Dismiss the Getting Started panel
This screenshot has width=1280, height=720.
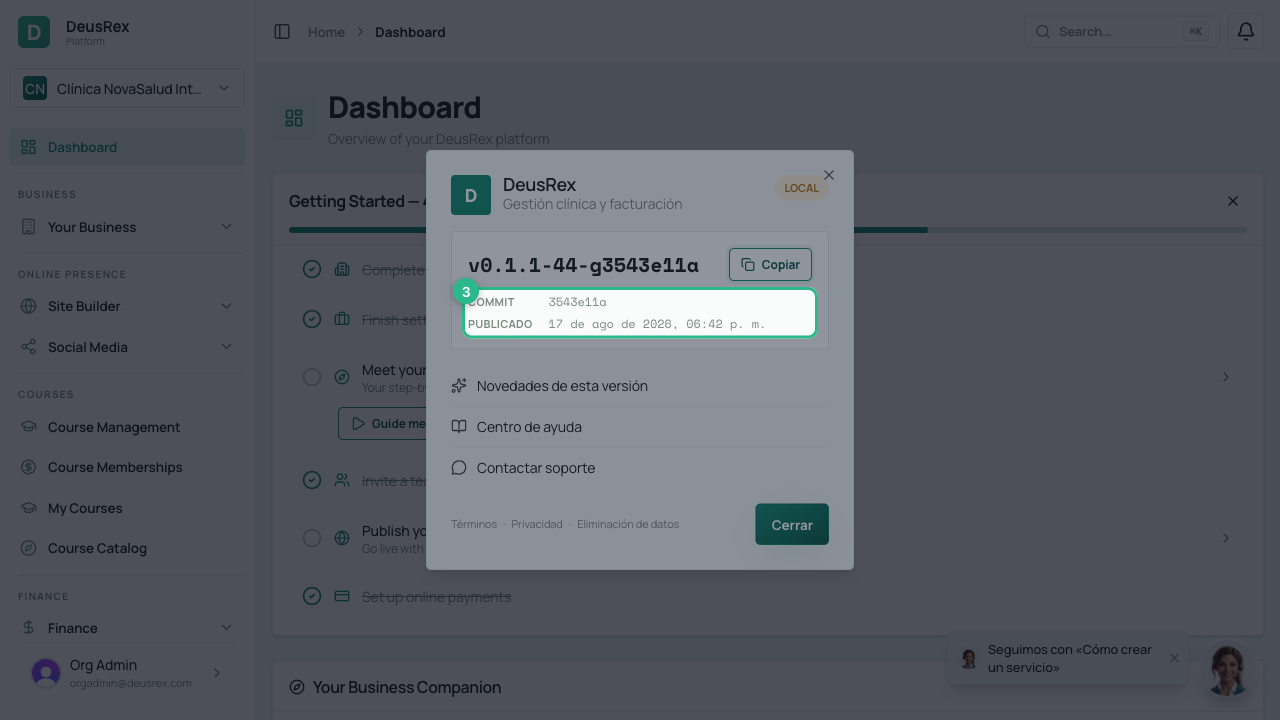pyautogui.click(x=1233, y=201)
